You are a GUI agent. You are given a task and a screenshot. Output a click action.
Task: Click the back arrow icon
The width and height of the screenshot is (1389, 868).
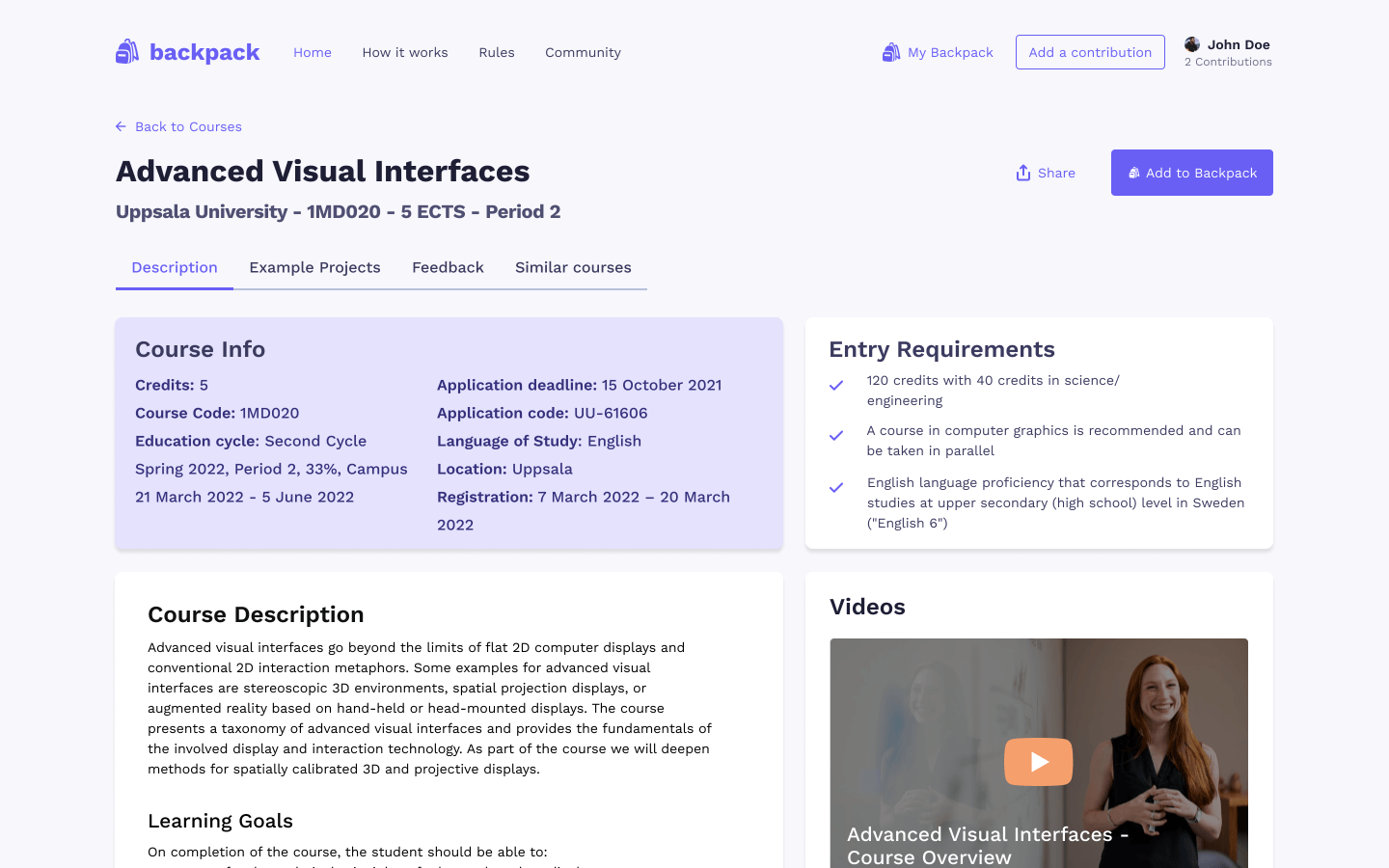(121, 126)
